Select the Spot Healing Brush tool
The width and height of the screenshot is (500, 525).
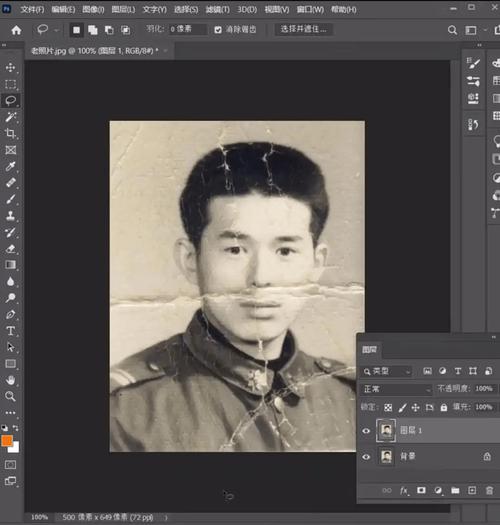(x=10, y=182)
